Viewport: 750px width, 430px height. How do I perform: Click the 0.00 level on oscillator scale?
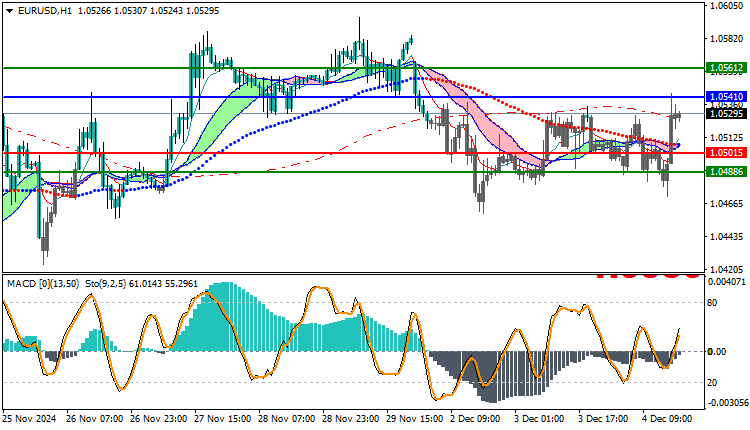coord(717,352)
